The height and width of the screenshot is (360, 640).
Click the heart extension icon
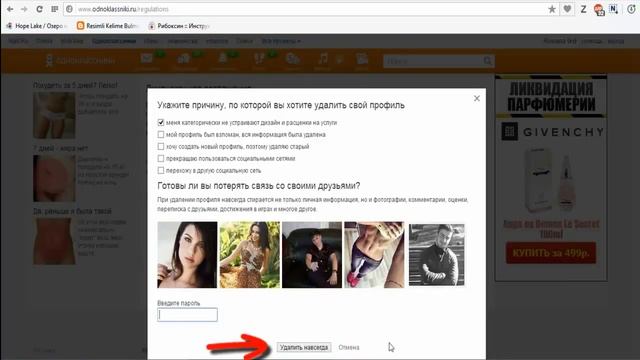567,9
